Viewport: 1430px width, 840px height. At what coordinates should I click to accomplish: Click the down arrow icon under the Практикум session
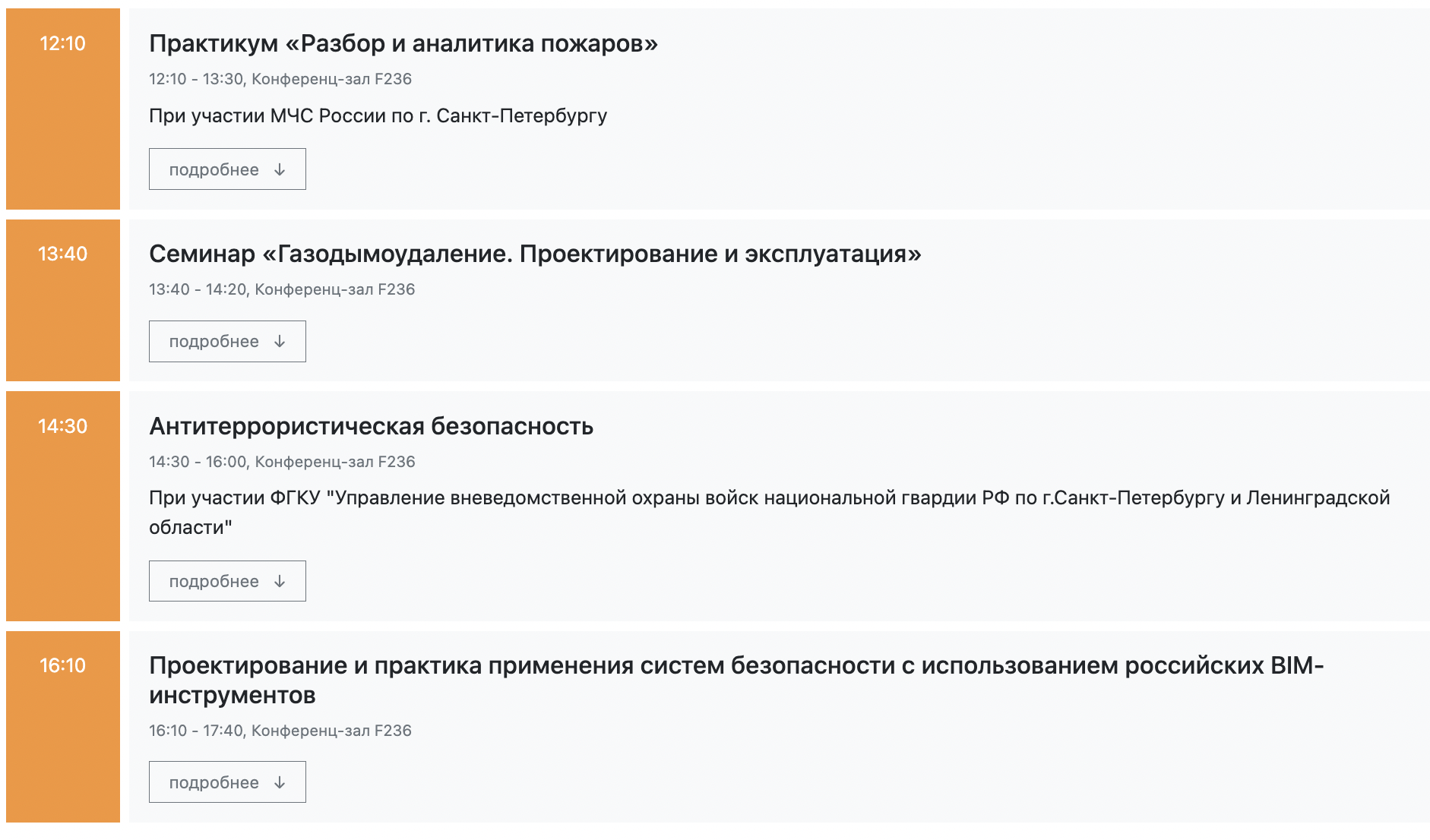click(x=280, y=169)
